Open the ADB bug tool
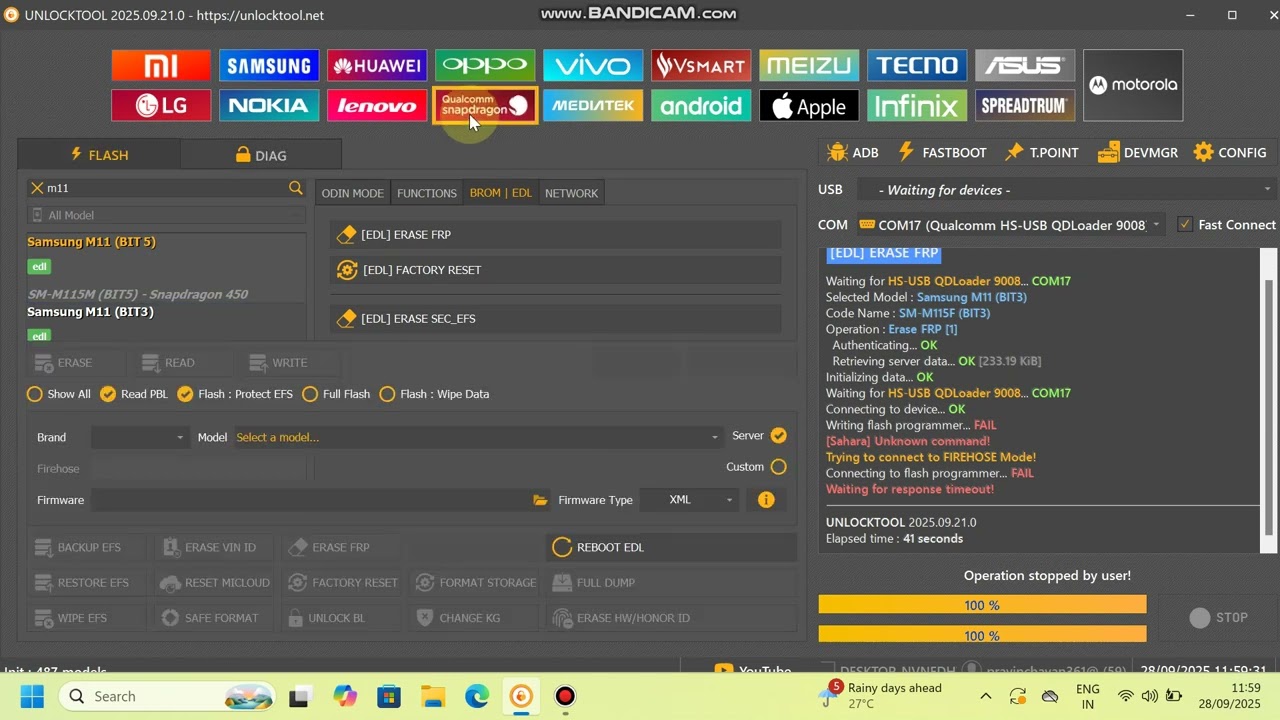The image size is (1280, 720). pyautogui.click(x=853, y=153)
